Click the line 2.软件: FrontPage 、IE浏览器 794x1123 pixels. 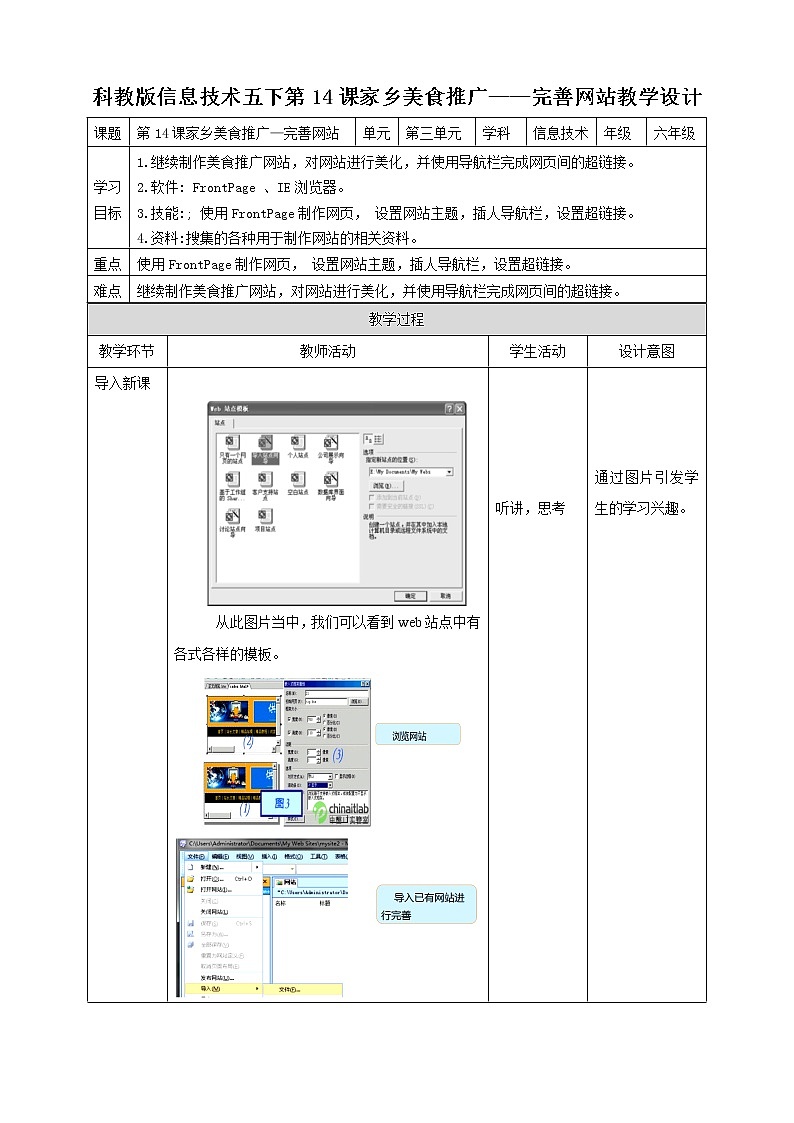241,188
